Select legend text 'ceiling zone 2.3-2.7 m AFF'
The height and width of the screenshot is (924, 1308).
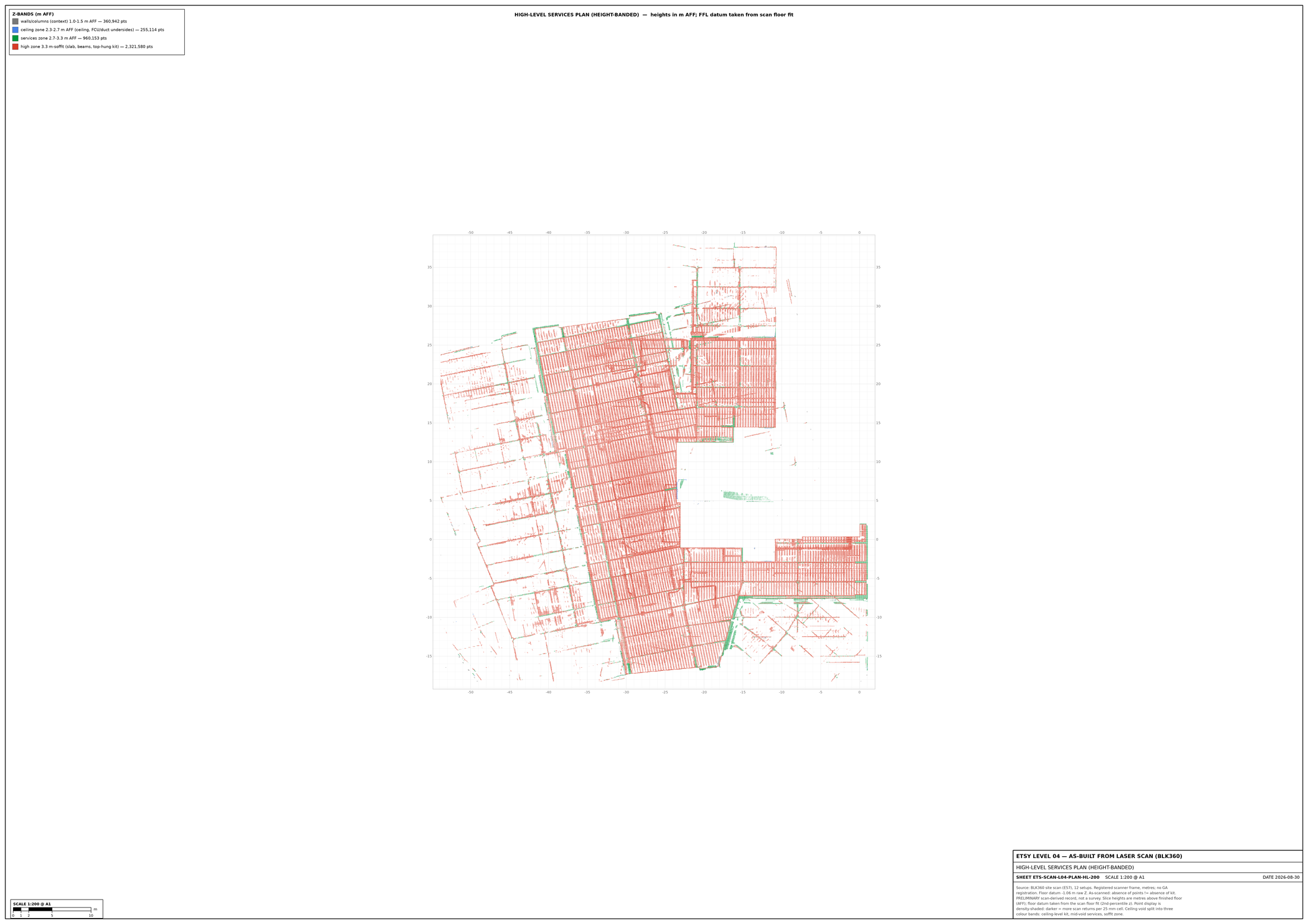[48, 30]
